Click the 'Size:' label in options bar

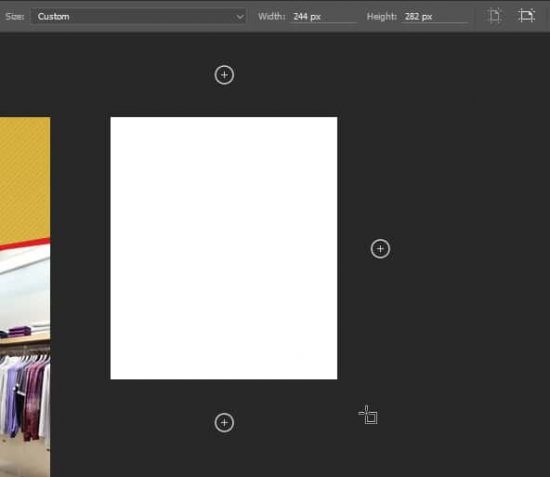pyautogui.click(x=15, y=16)
